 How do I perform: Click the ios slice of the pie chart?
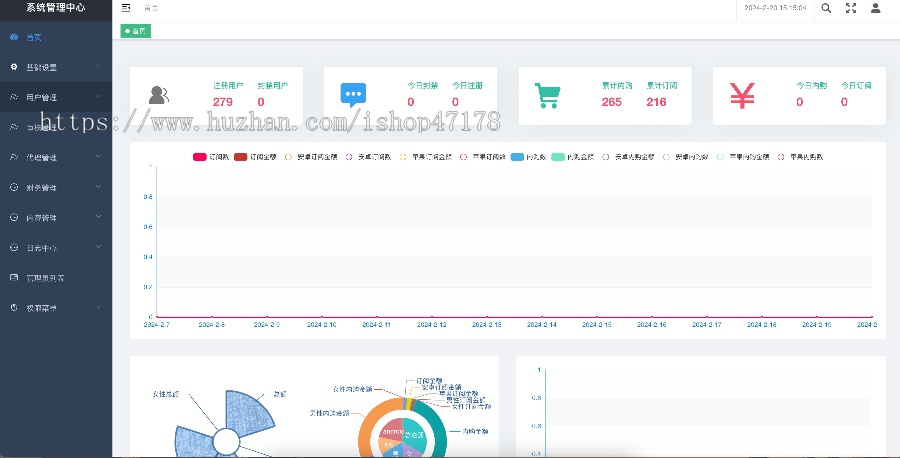389,445
